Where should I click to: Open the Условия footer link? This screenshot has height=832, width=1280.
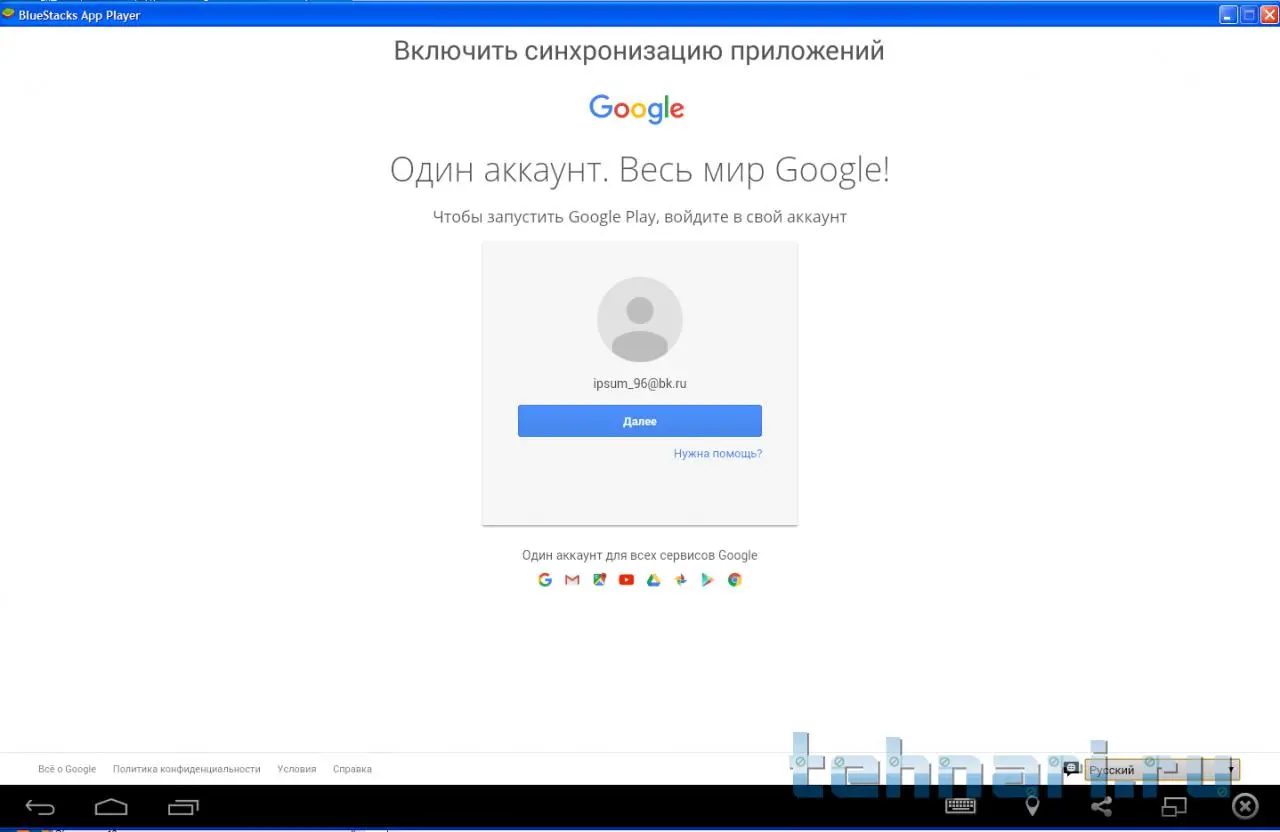pyautogui.click(x=297, y=769)
